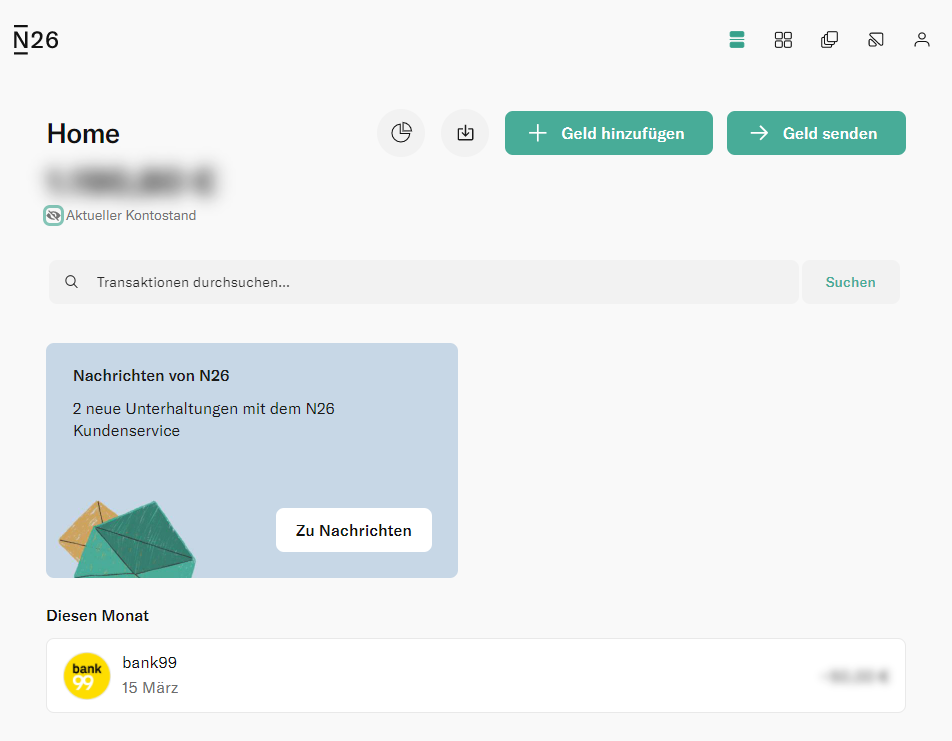Click the Home page title
952x741 pixels.
click(x=83, y=134)
